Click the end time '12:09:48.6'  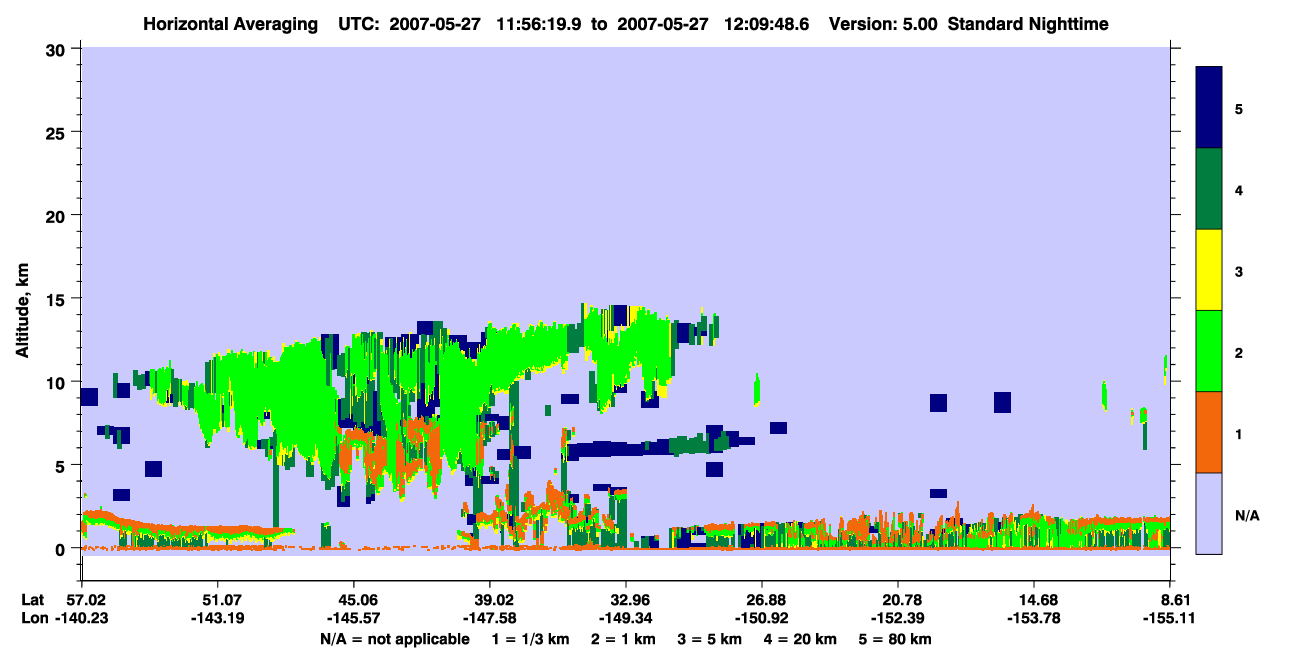(x=769, y=23)
